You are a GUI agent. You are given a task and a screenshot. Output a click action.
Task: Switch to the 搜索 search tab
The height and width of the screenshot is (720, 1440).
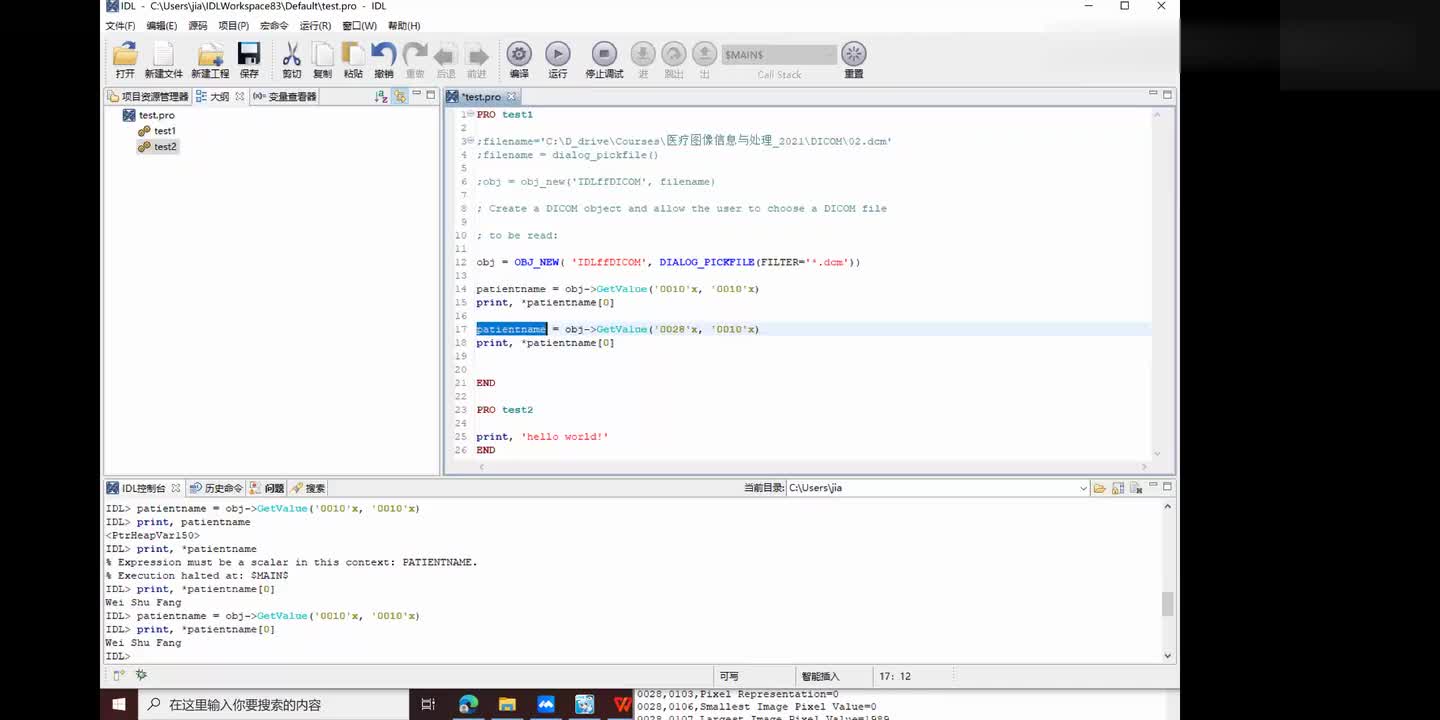[308, 488]
